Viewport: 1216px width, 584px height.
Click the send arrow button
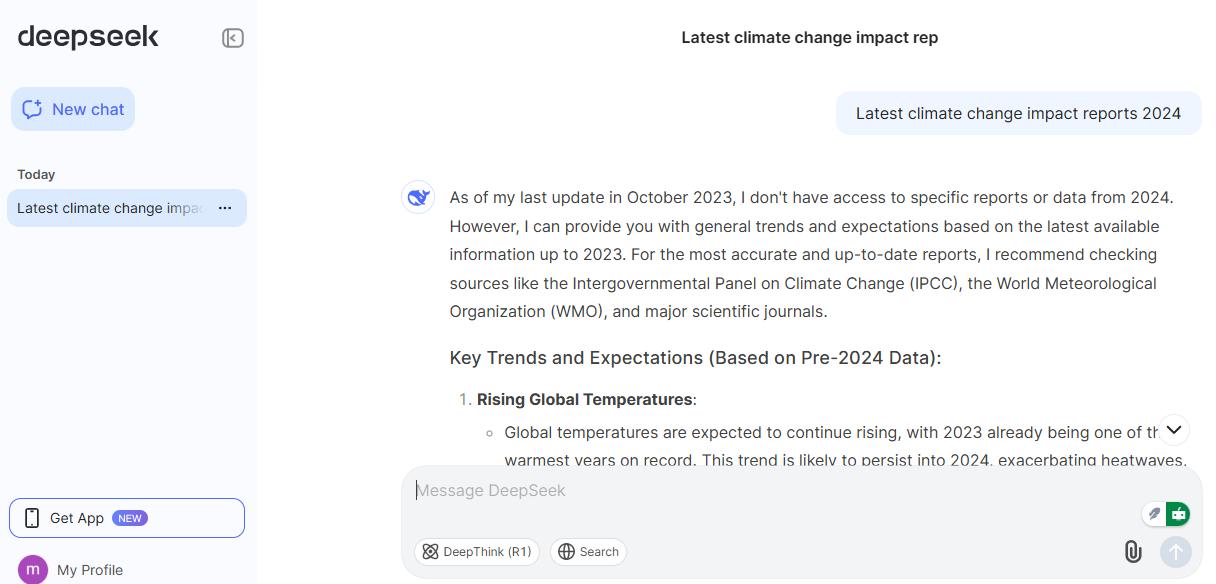[x=1176, y=552]
